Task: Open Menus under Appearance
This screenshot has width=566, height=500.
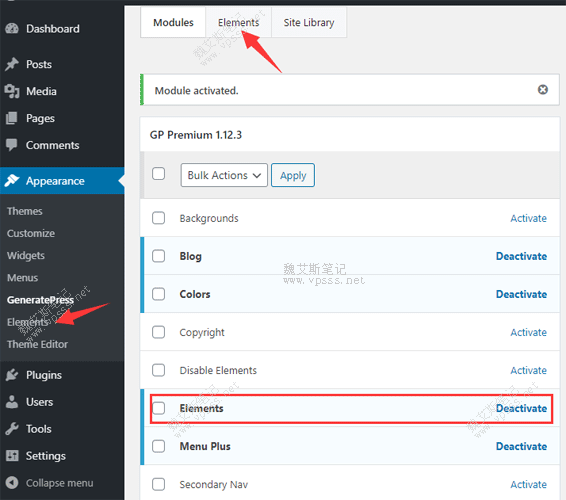Action: coord(22,278)
